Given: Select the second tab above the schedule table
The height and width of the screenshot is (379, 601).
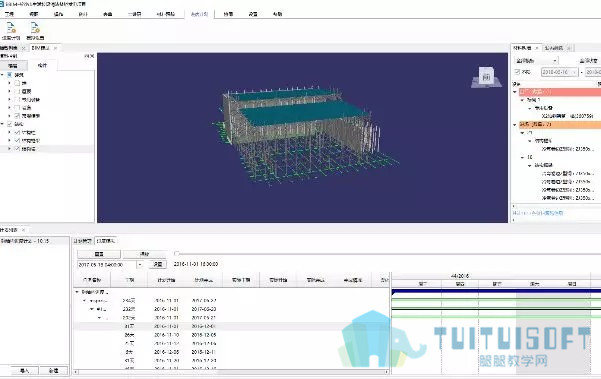Looking at the screenshot, I should 105,241.
